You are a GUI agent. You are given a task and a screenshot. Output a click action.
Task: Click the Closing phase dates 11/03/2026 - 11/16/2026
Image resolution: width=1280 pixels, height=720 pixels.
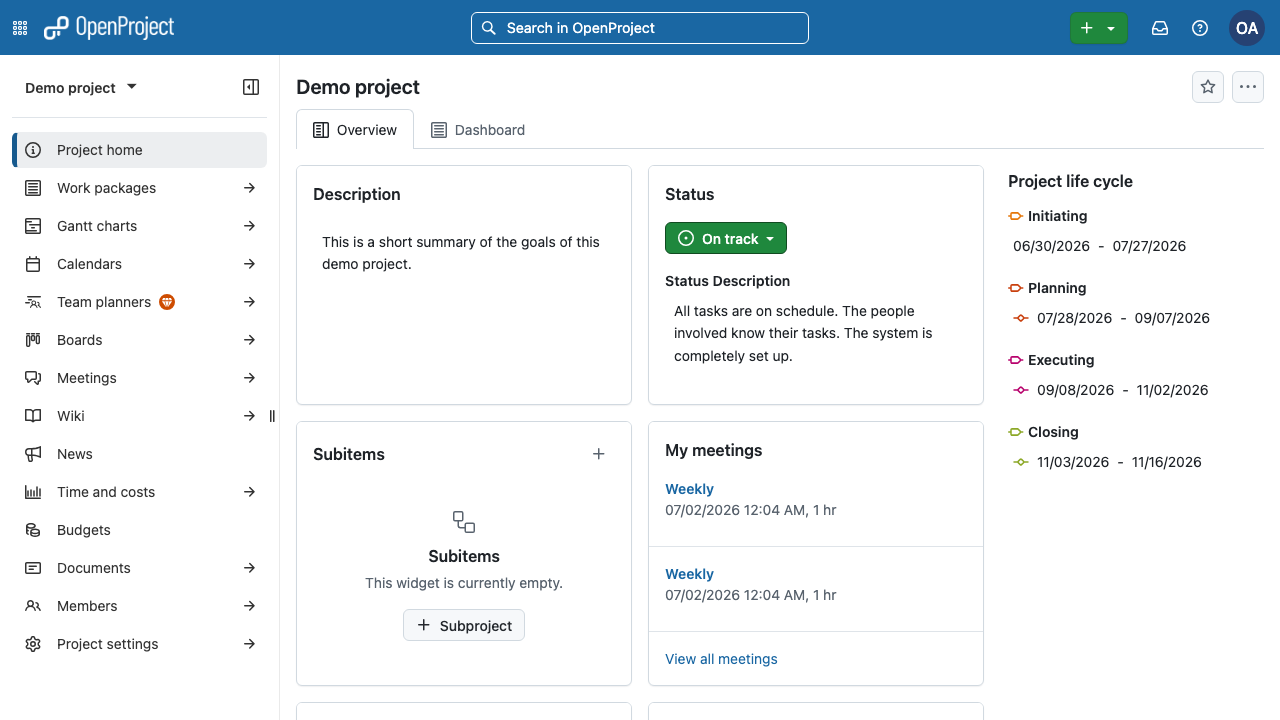point(1119,462)
